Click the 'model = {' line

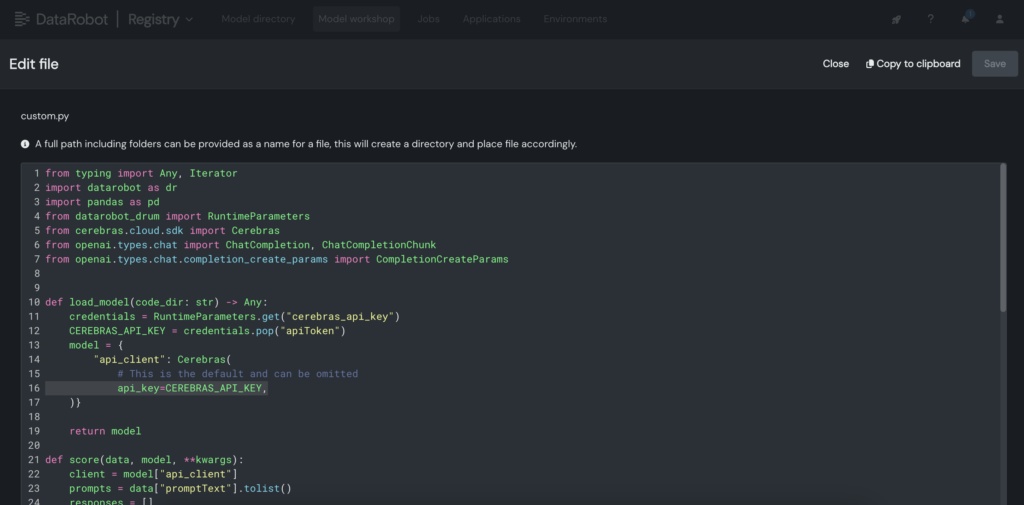pos(96,346)
